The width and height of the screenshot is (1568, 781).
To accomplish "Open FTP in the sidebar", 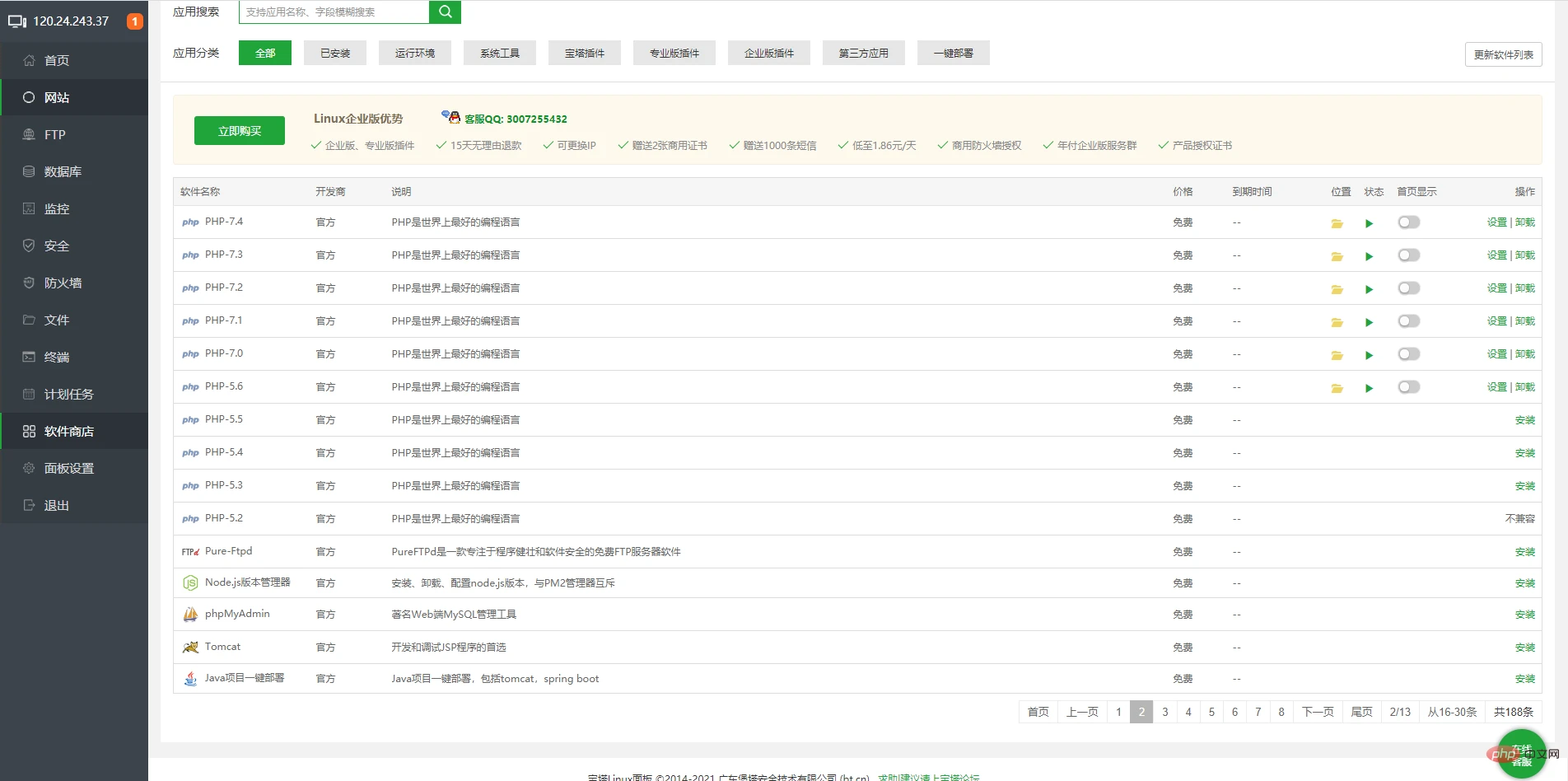I will tap(74, 134).
